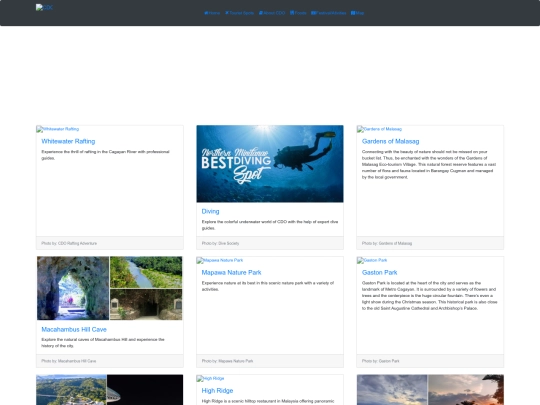
Task: Select the 'Photo by: CDO Rafting Adventure' credit
Action: pos(69,243)
